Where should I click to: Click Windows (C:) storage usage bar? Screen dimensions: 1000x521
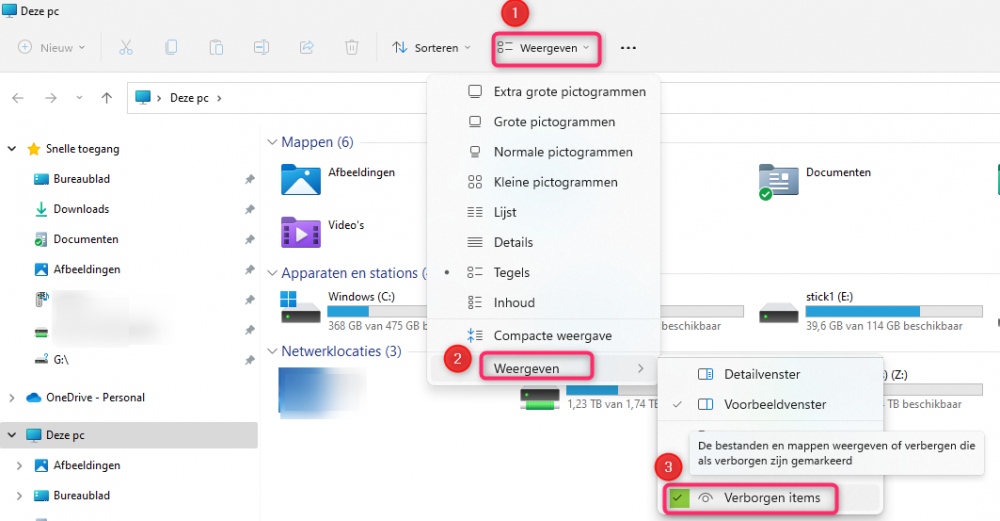pos(377,311)
